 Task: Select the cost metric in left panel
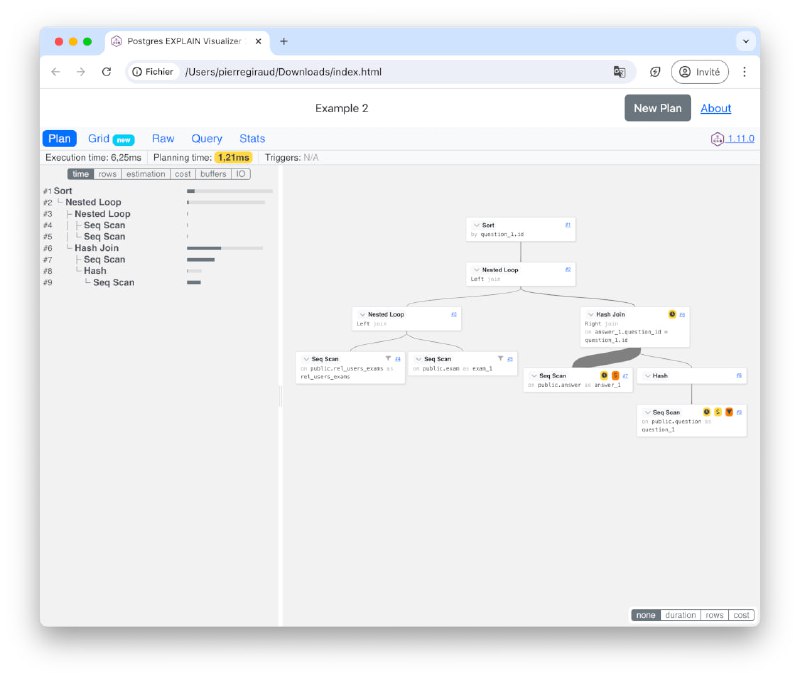183,174
